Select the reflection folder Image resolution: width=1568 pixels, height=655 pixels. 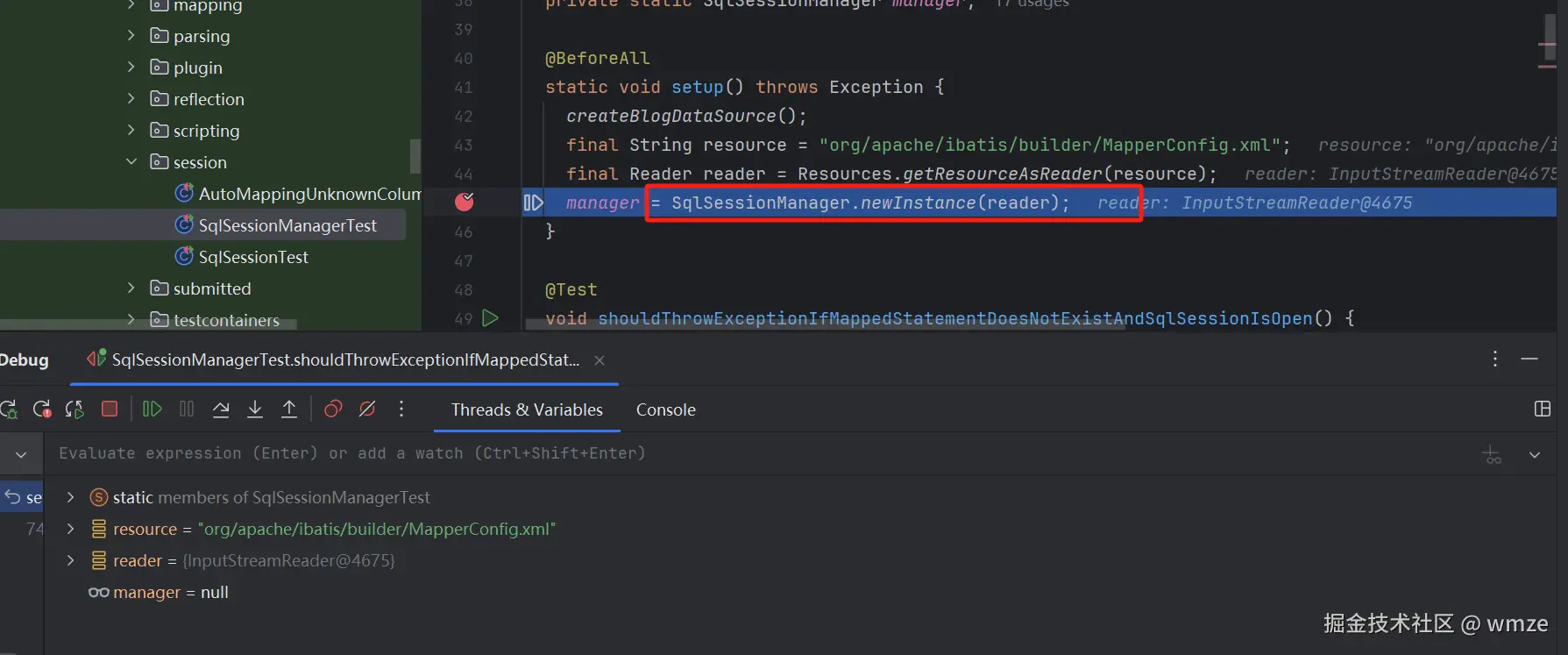point(197,99)
